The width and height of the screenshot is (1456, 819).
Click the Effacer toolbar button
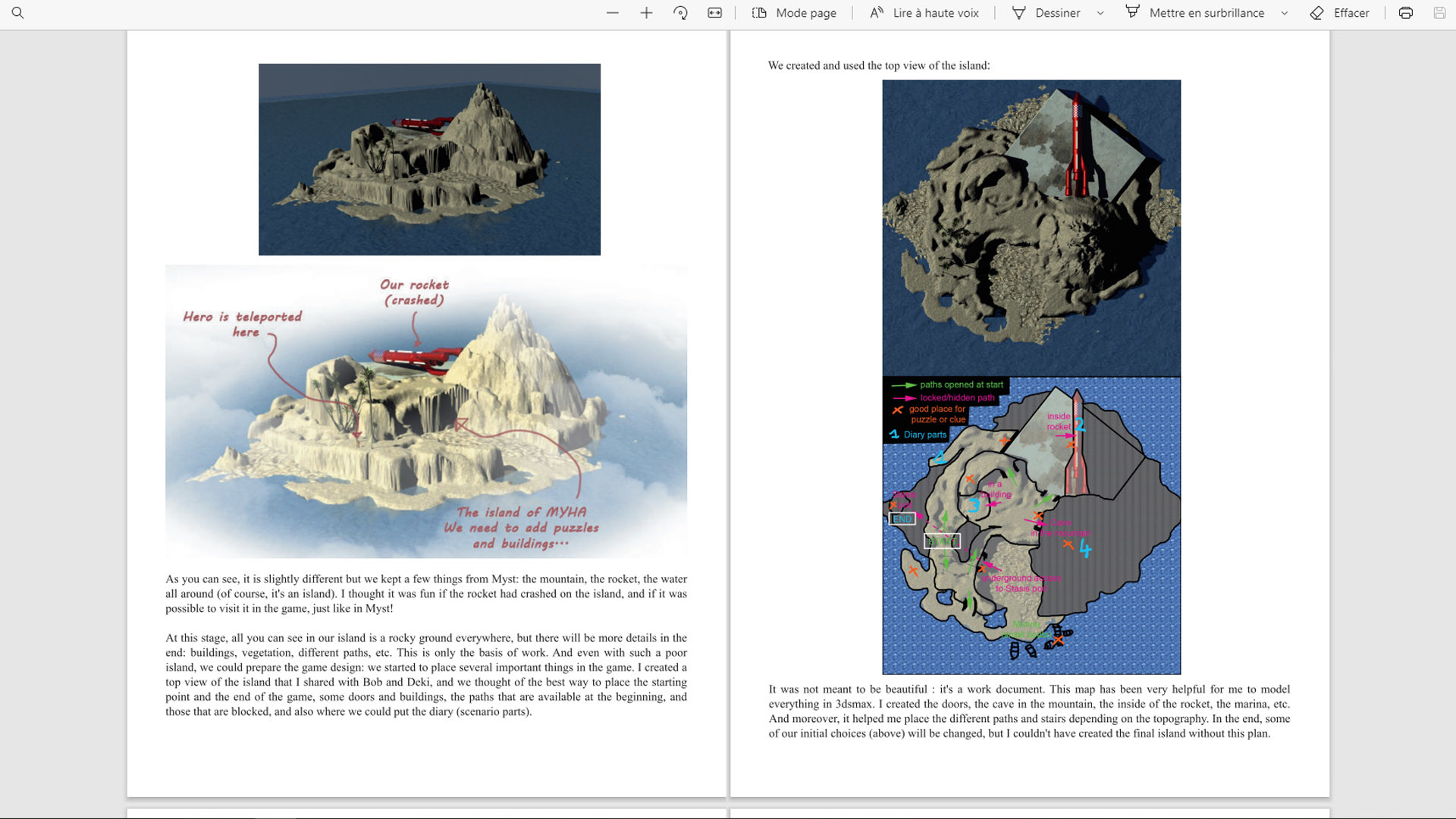pyautogui.click(x=1340, y=13)
